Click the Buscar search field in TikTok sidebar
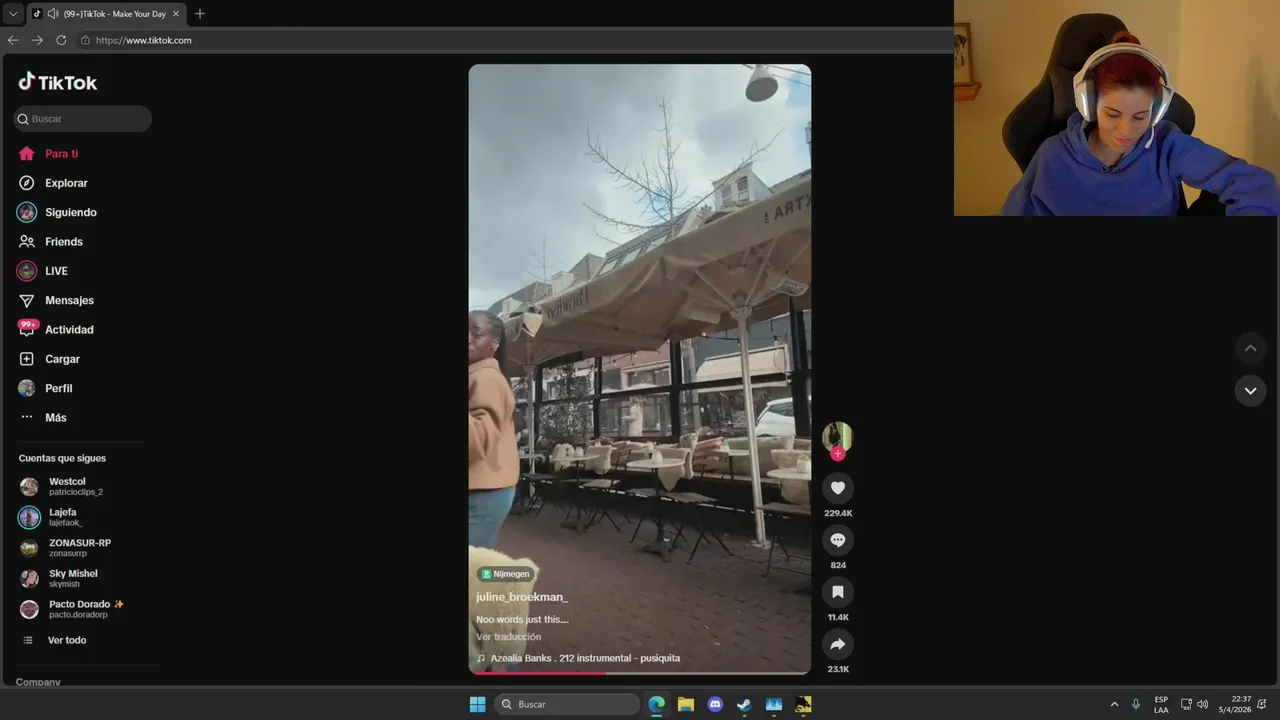This screenshot has height=720, width=1280. (83, 119)
